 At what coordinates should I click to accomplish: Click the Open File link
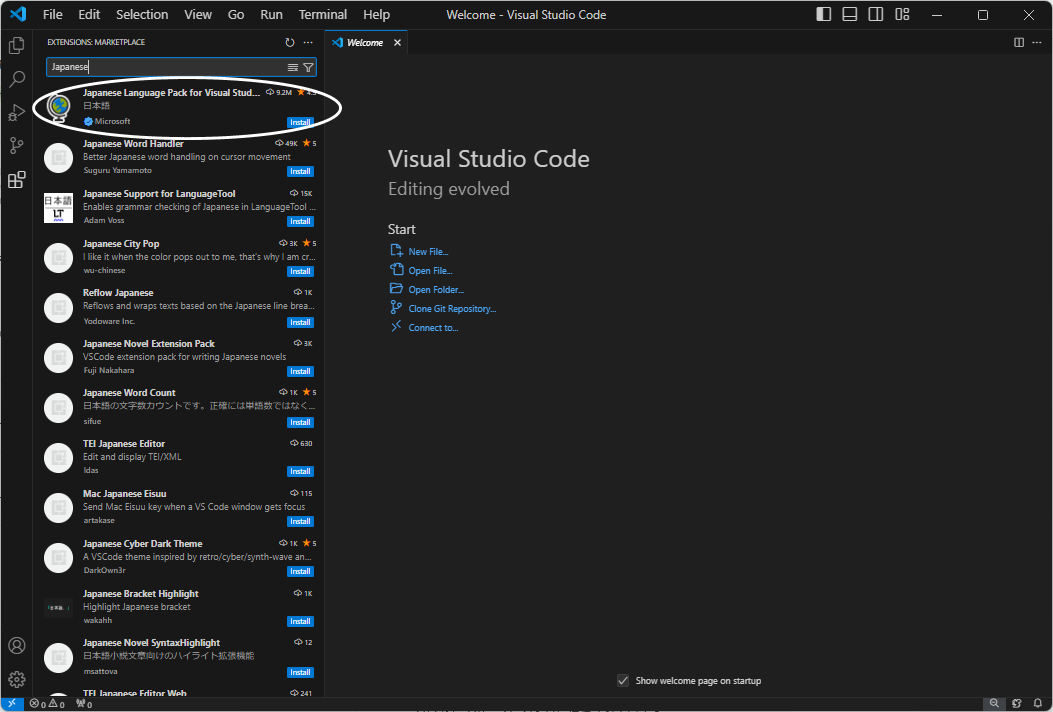point(430,271)
